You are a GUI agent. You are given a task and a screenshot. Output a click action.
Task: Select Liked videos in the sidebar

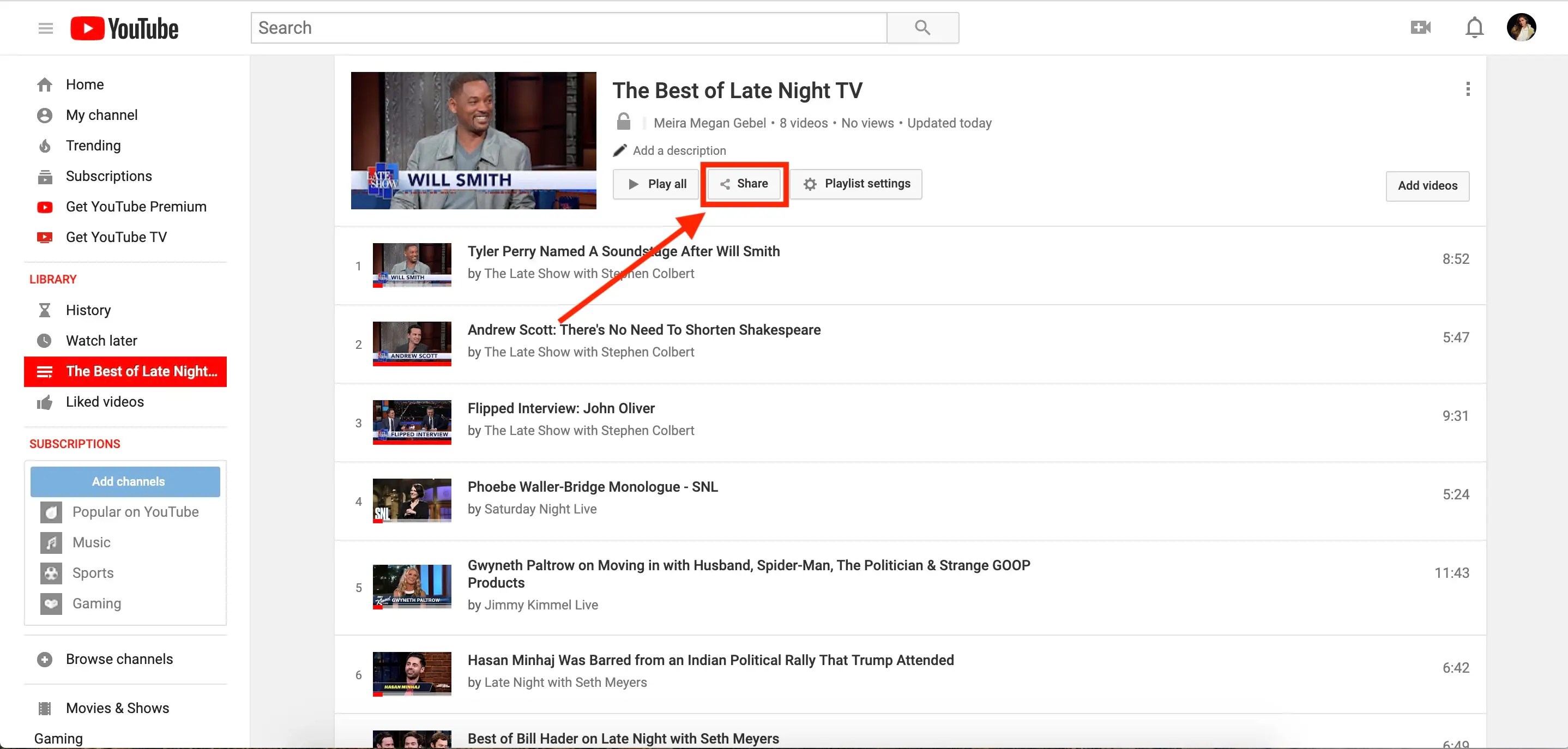coord(105,402)
